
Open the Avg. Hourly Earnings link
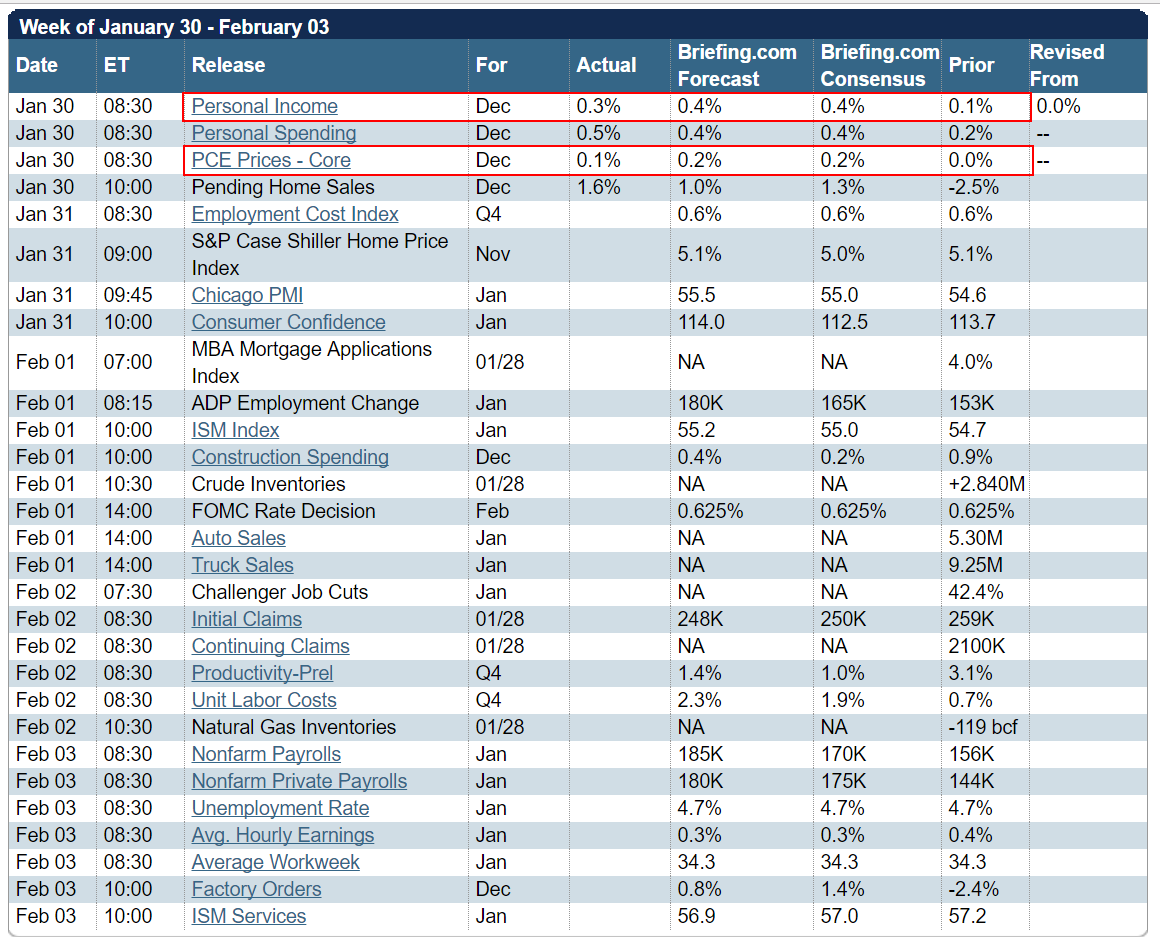pyautogui.click(x=283, y=835)
